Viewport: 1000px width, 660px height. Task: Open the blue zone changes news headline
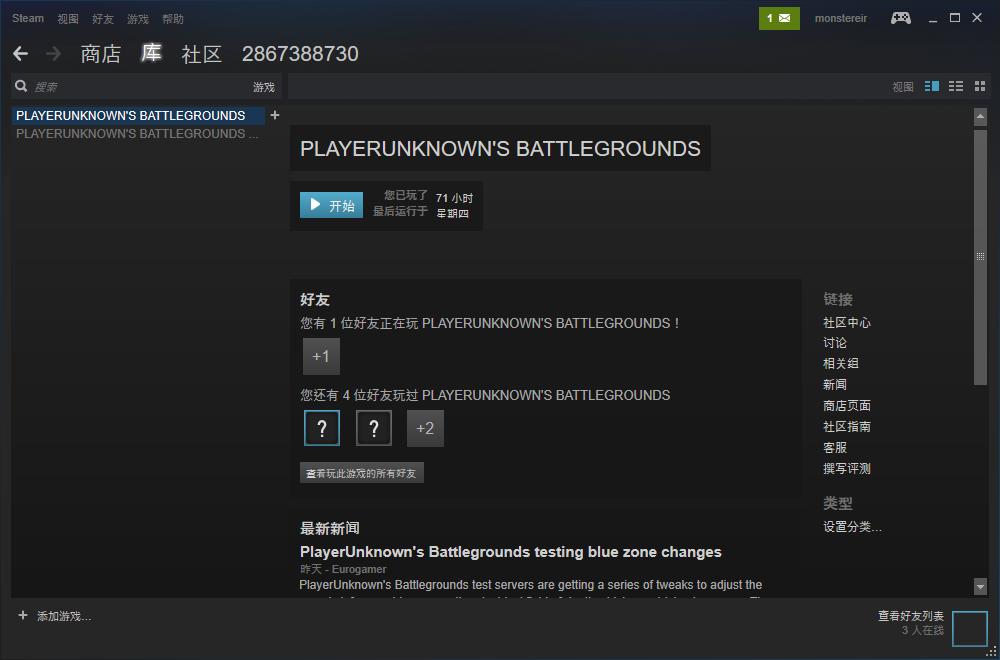coord(511,552)
